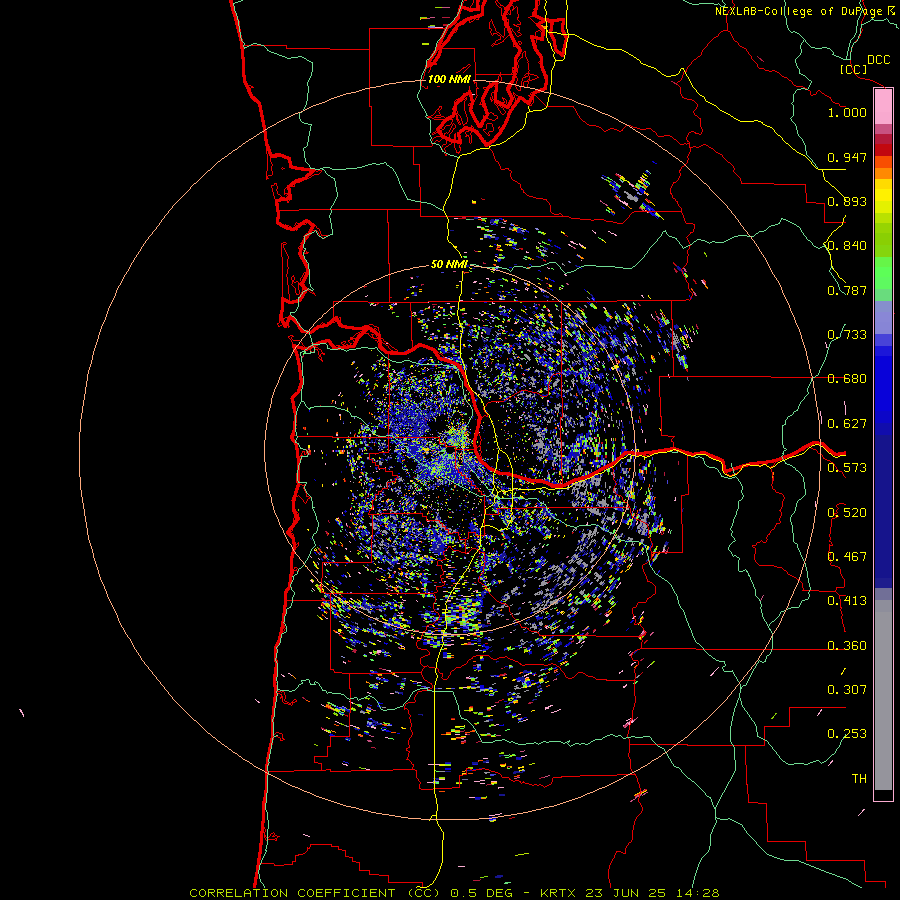The height and width of the screenshot is (900, 900).
Task: Select the 0.520 legend value
Action: click(847, 513)
